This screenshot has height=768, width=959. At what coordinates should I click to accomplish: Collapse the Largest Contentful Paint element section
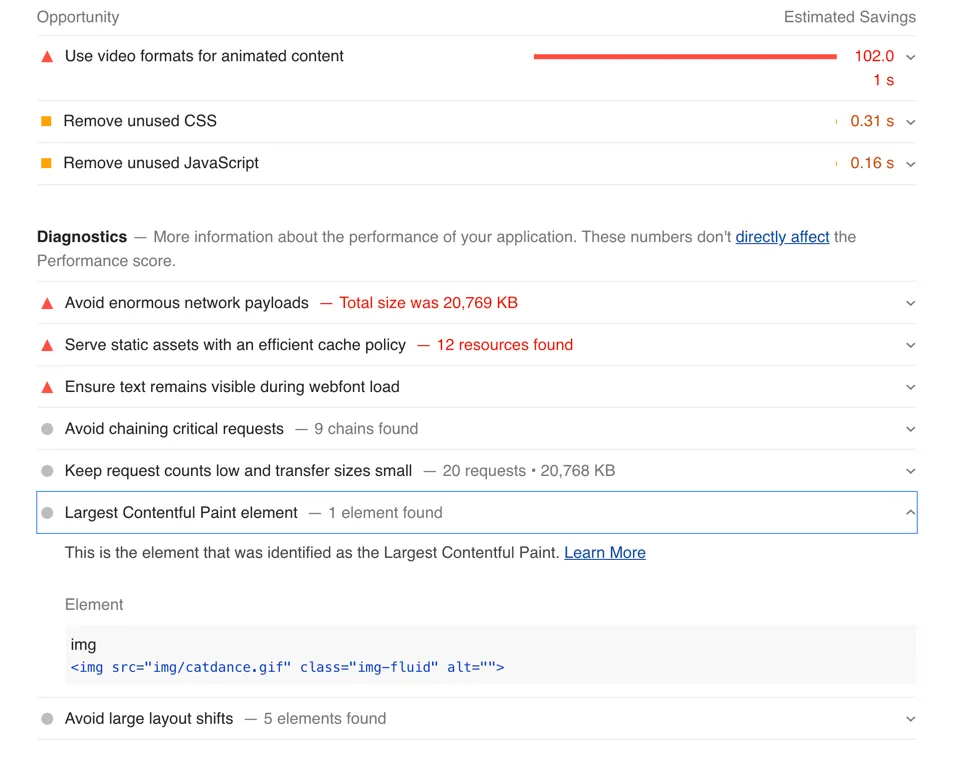[x=910, y=513]
